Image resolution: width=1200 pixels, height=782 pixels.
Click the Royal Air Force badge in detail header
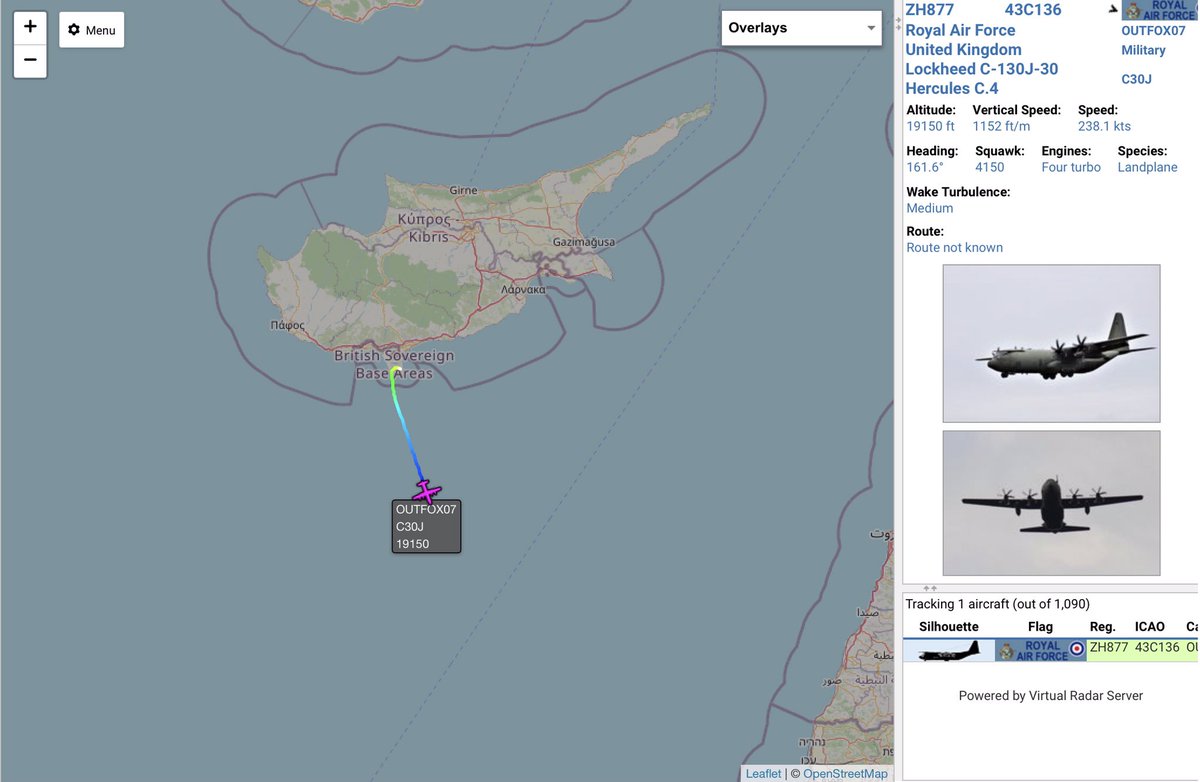pos(1160,10)
